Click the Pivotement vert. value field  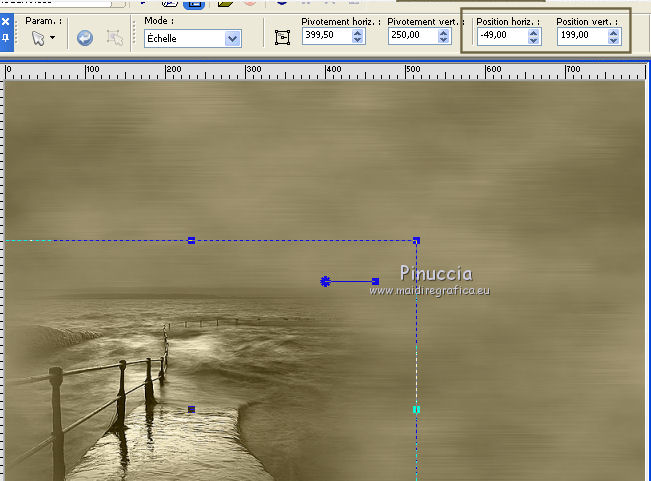413,35
